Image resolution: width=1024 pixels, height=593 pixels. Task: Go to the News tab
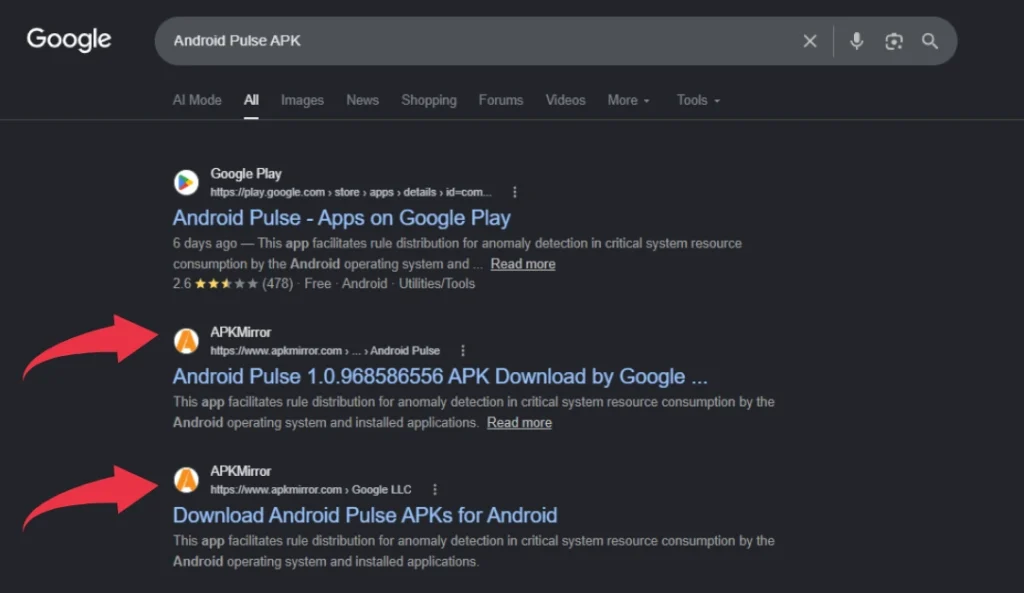coord(362,100)
